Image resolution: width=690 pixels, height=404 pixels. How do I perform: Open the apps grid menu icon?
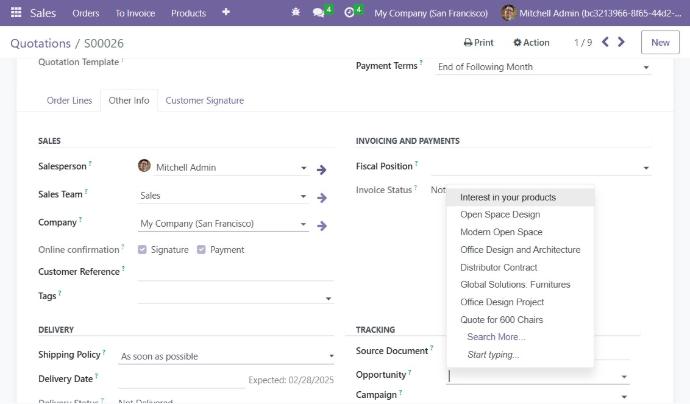tap(15, 13)
